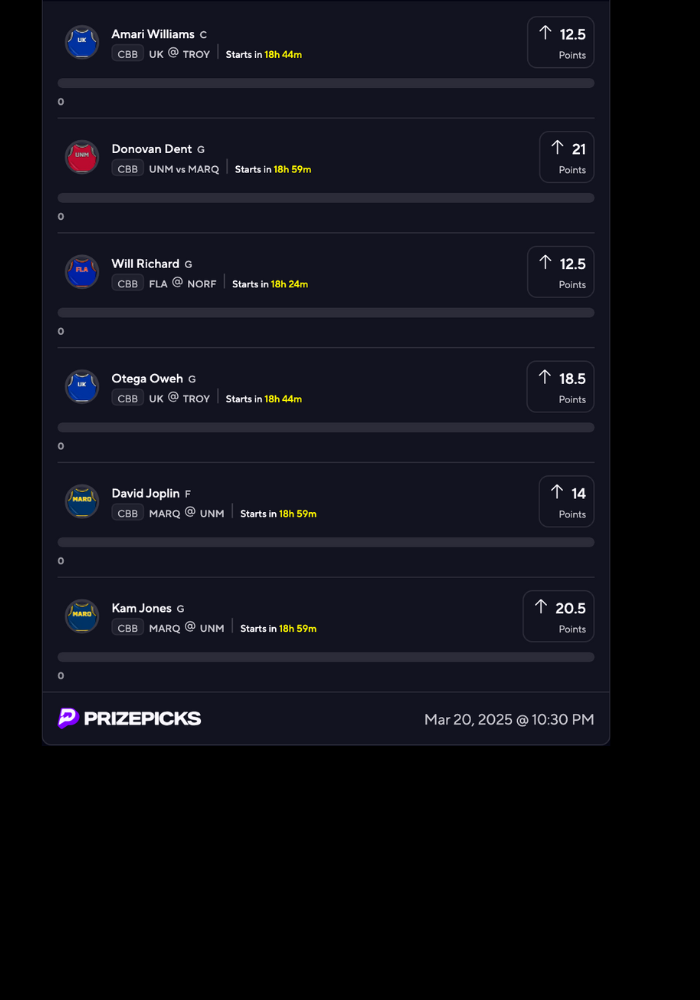Click Otega Oweh's UK jersey icon
700x1000 pixels.
coord(82,387)
